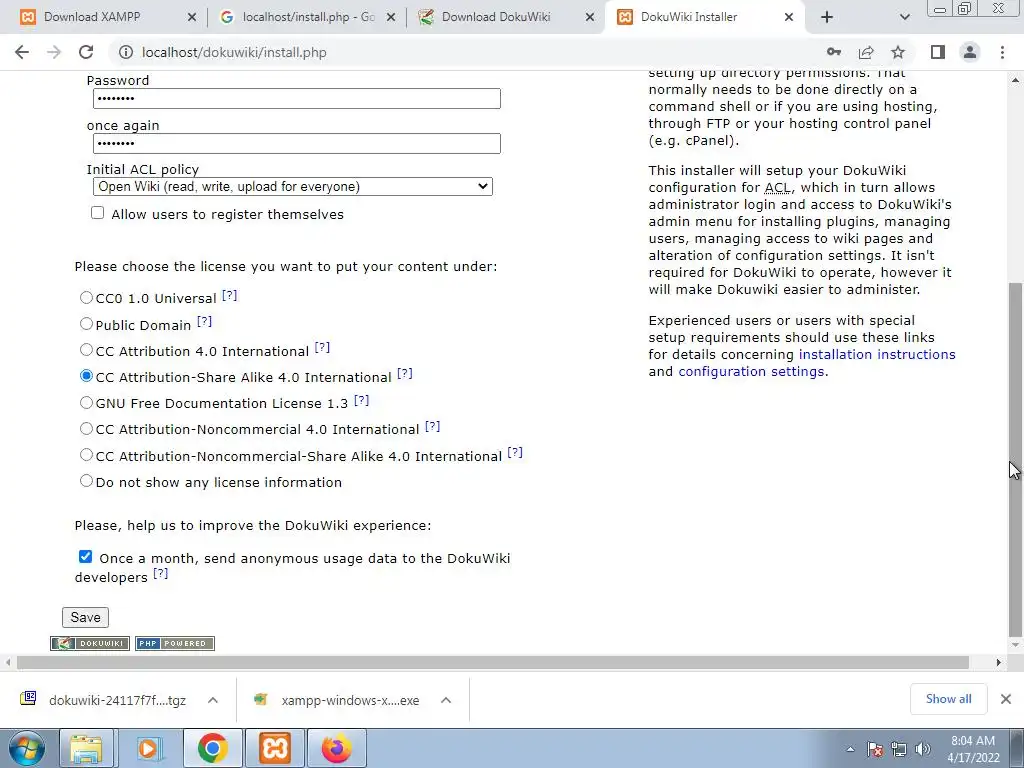Open Chrome side panel

pos(938,52)
